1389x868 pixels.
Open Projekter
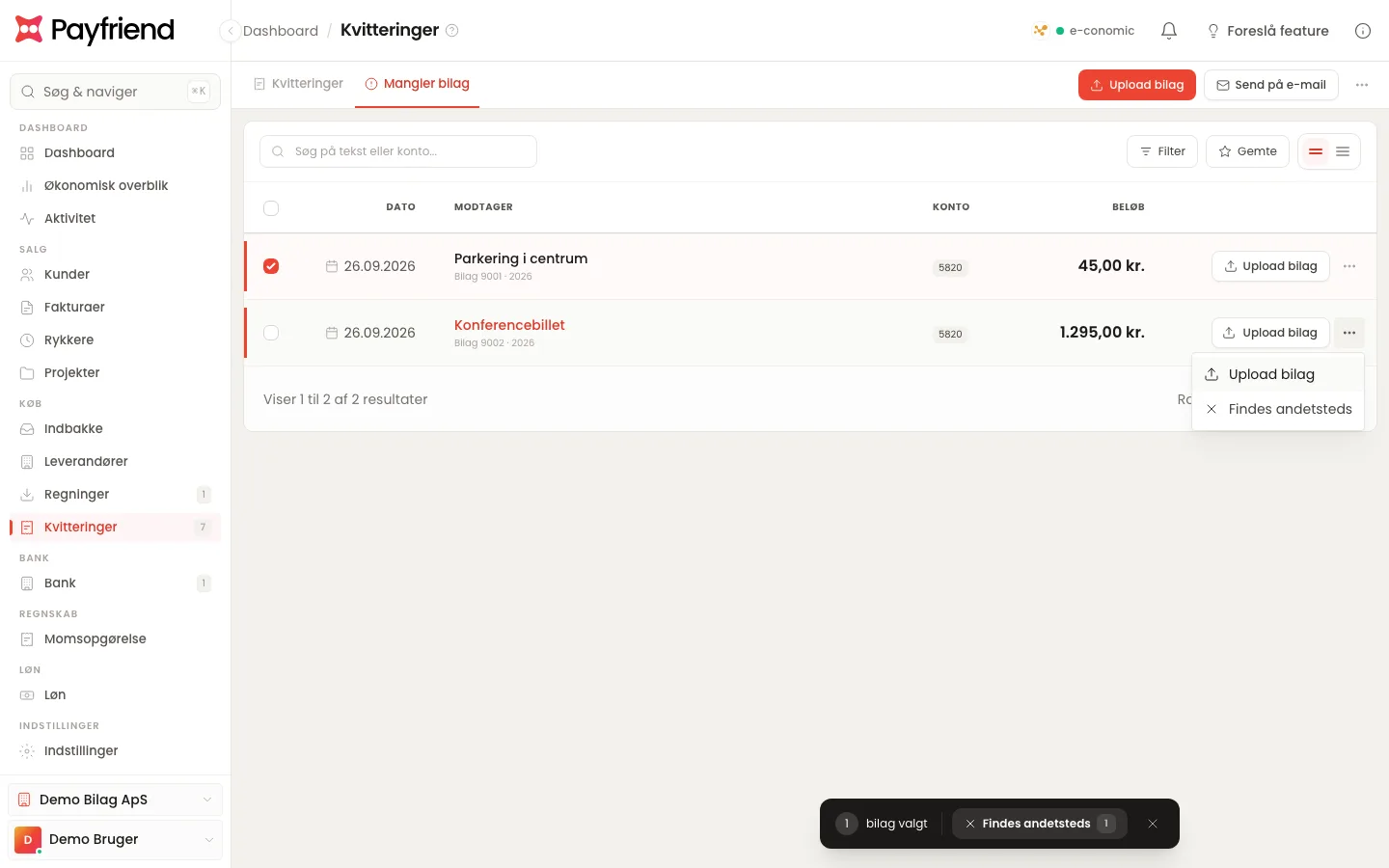[116, 372]
